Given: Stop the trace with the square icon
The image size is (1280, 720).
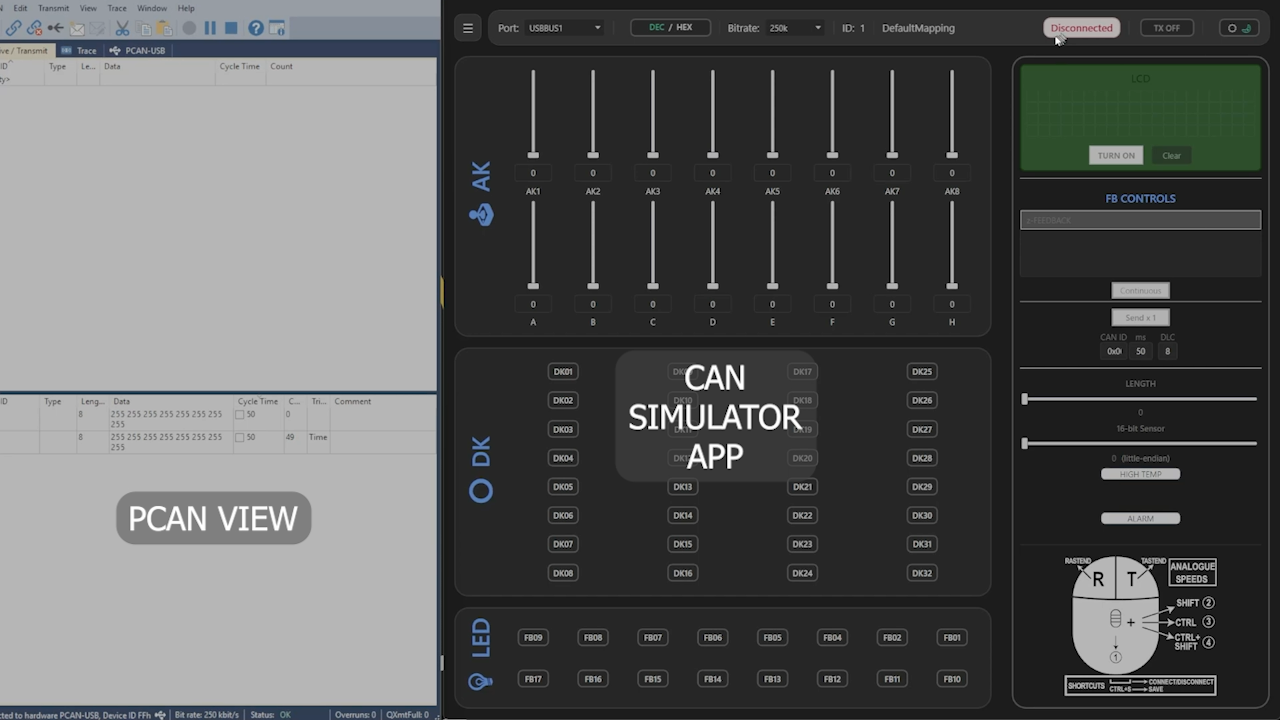Looking at the screenshot, I should [x=231, y=28].
